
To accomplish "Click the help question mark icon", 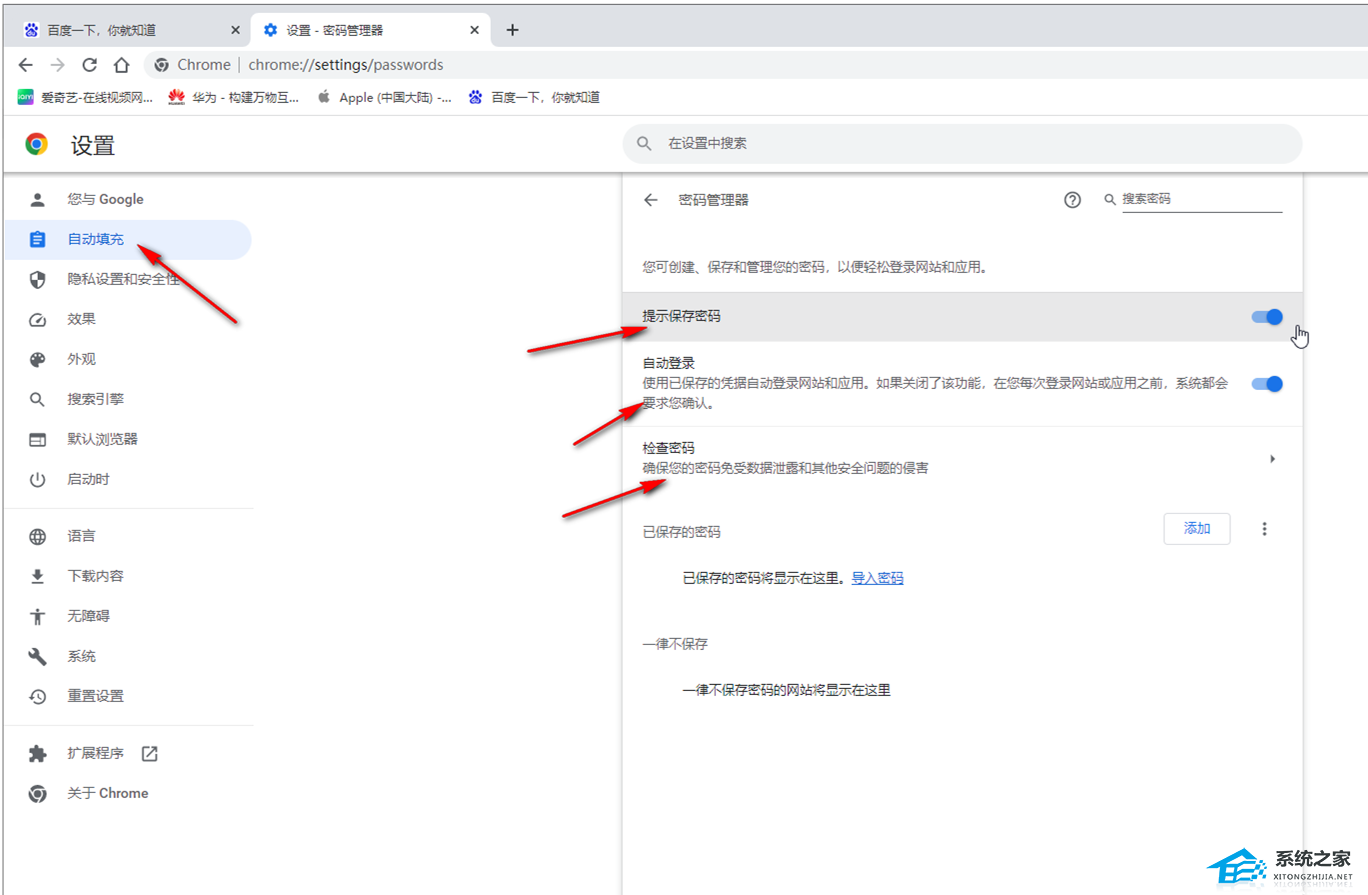I will pyautogui.click(x=1072, y=200).
